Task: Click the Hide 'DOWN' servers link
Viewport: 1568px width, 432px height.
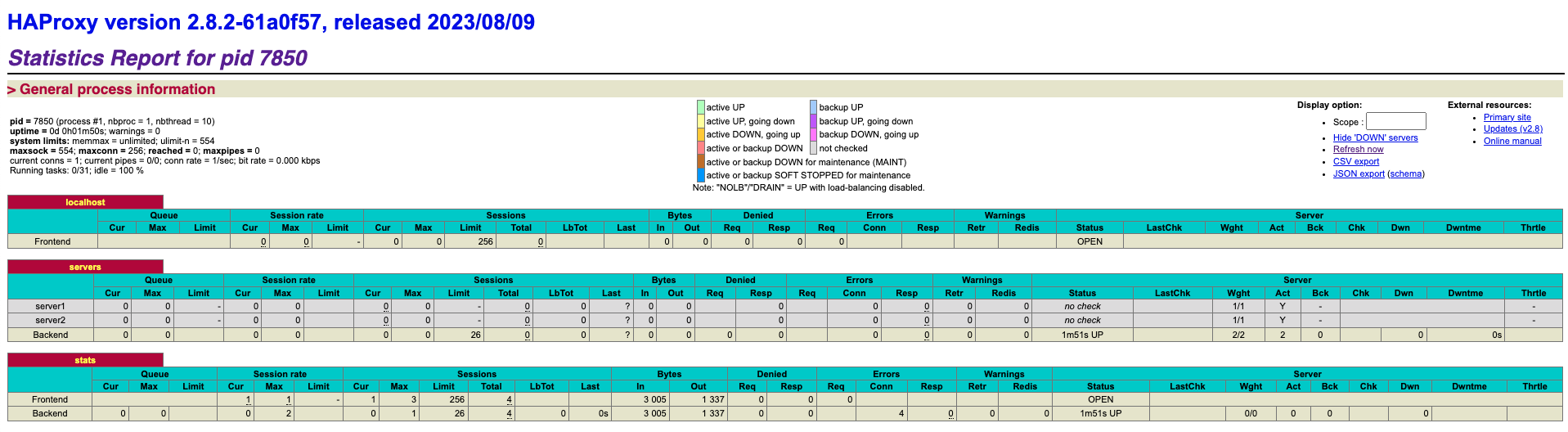Action: coord(1375,137)
